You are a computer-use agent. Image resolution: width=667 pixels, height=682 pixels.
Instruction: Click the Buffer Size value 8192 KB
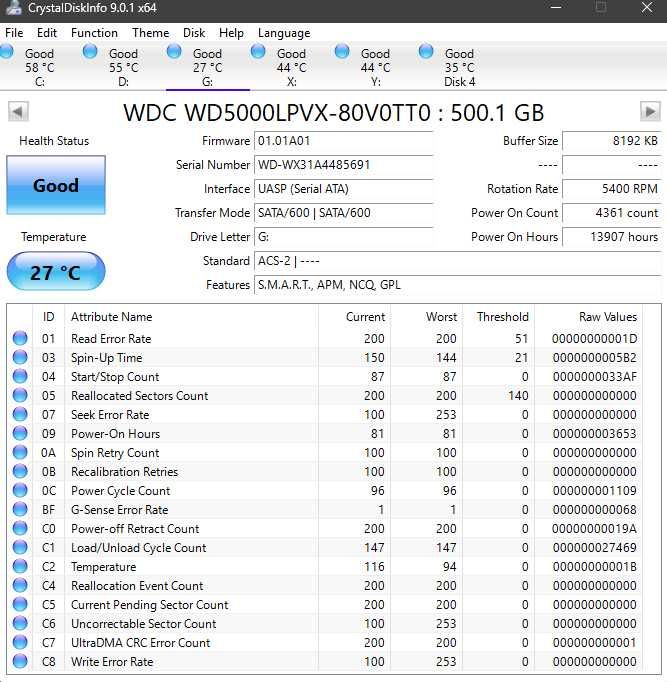pos(612,141)
